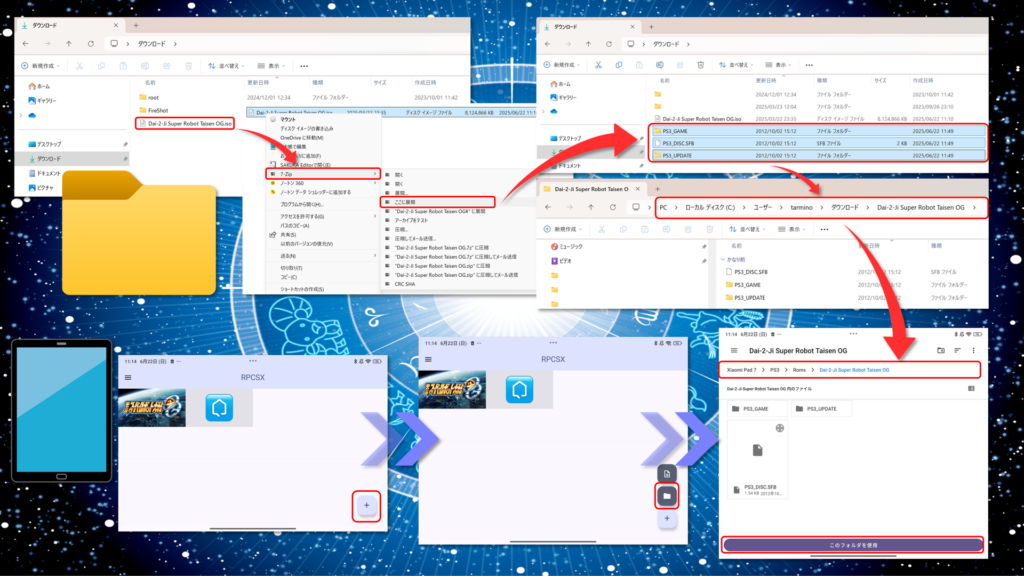This screenshot has width=1024, height=576.
Task: Click the up arrow in the Downloads window with context menu
Action: tap(69, 44)
